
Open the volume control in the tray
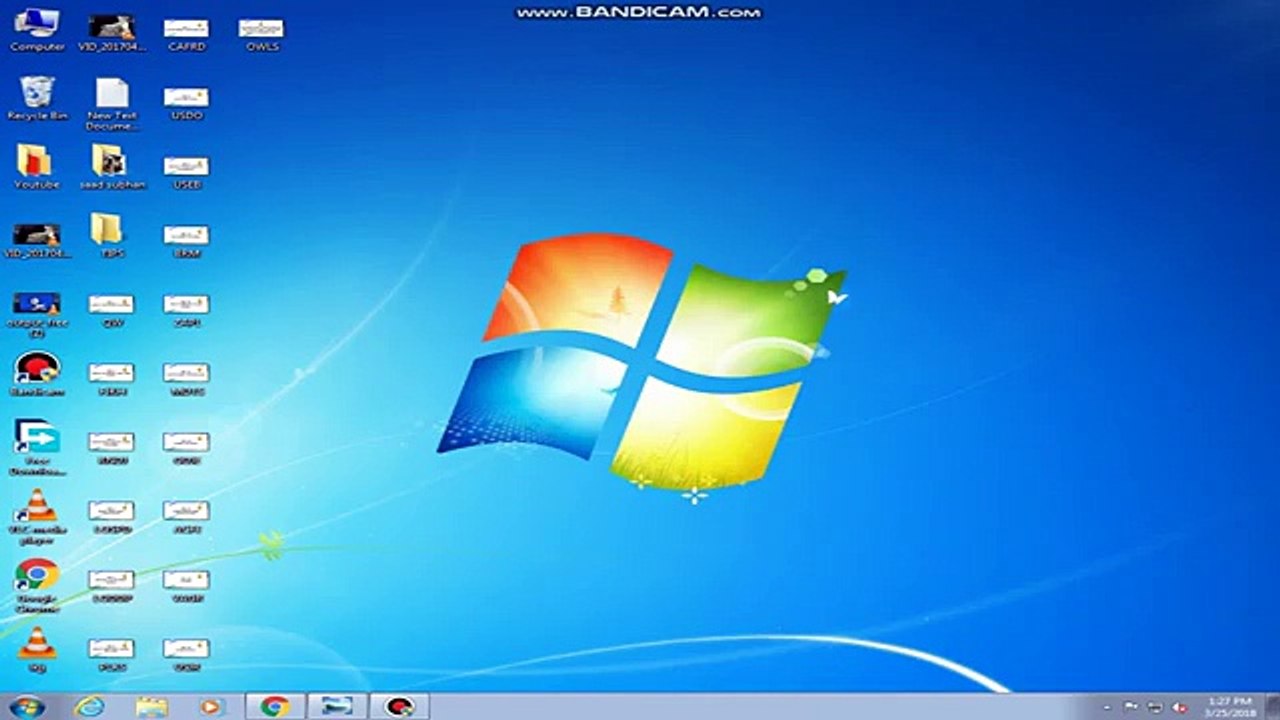click(x=1180, y=707)
